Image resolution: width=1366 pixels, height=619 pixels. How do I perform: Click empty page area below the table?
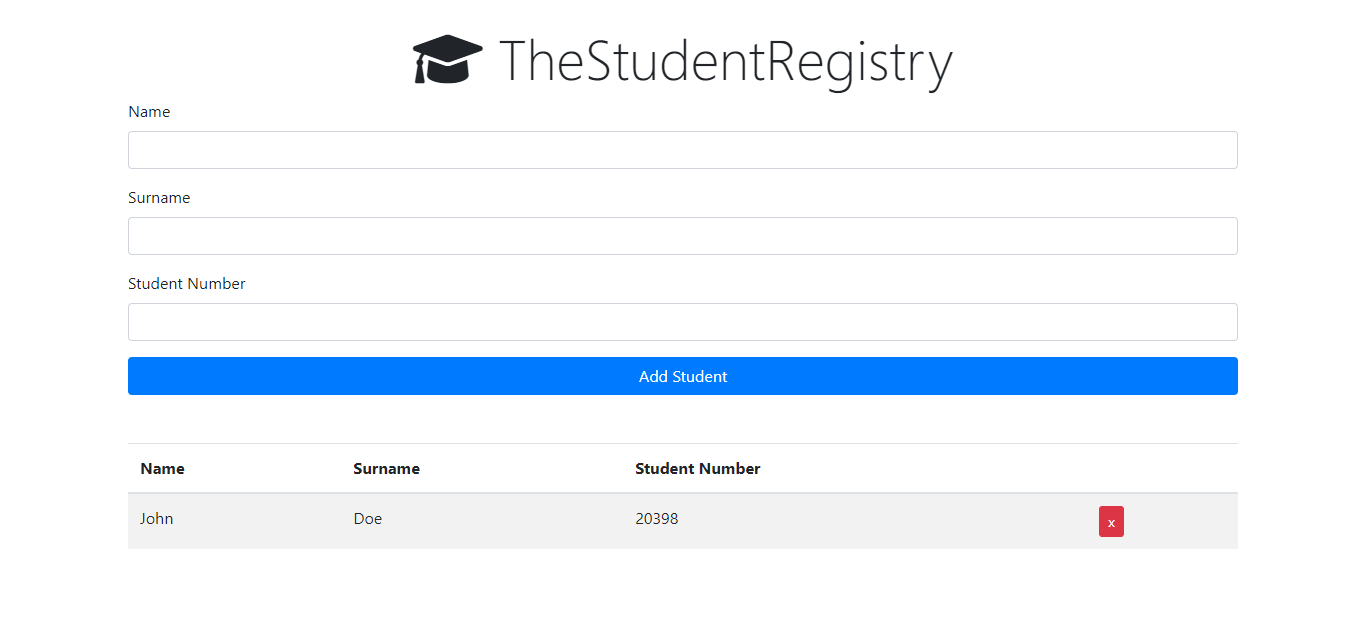click(x=683, y=585)
